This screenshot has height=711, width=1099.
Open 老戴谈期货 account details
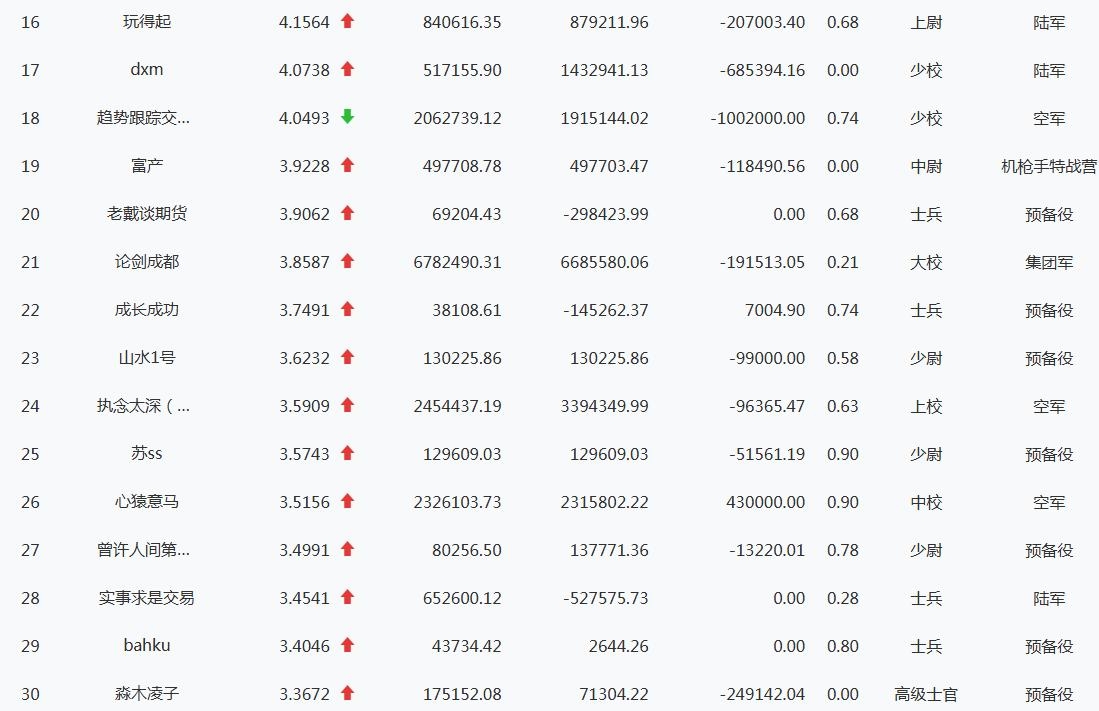[x=147, y=214]
